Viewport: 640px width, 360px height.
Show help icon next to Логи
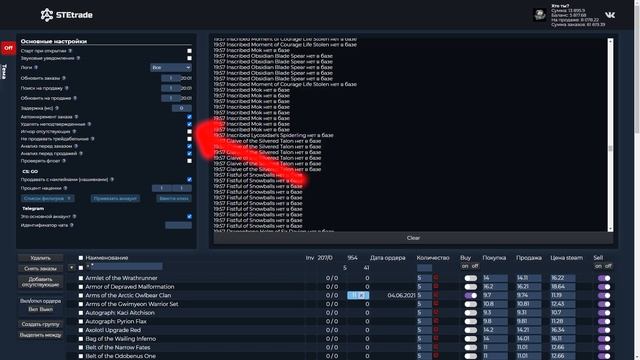36,67
